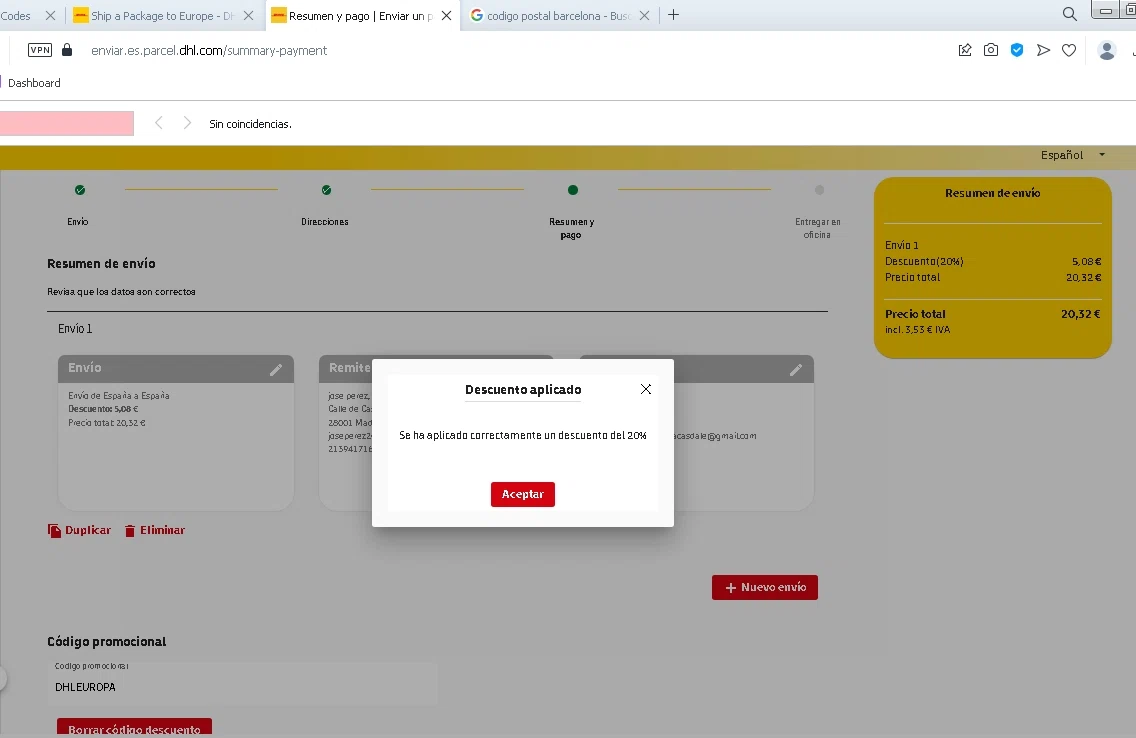Click Borrar código descuento button
1136x738 pixels.
(x=134, y=727)
